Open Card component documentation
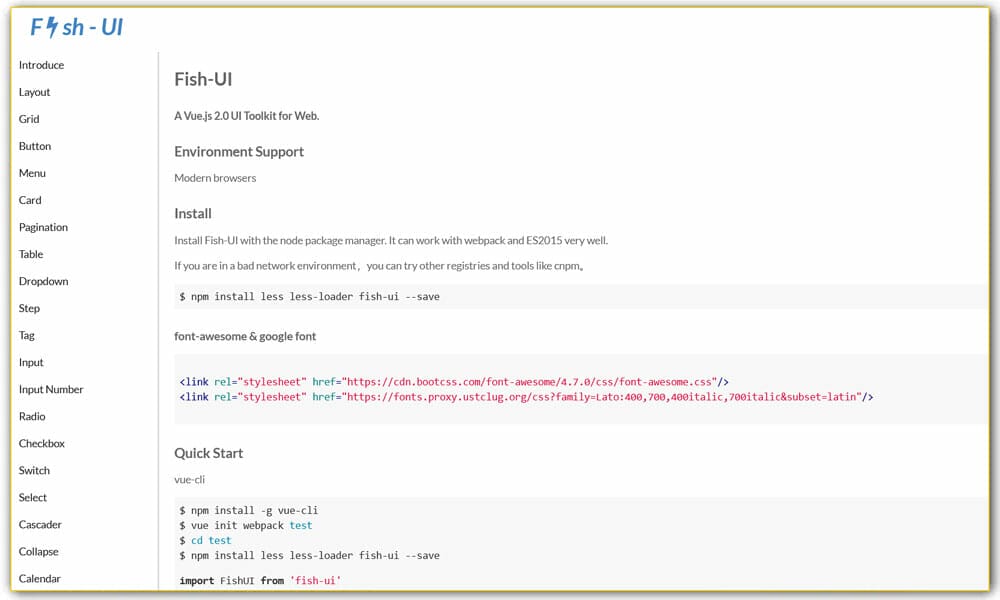Screen dimensions: 1000x600 click(x=30, y=200)
